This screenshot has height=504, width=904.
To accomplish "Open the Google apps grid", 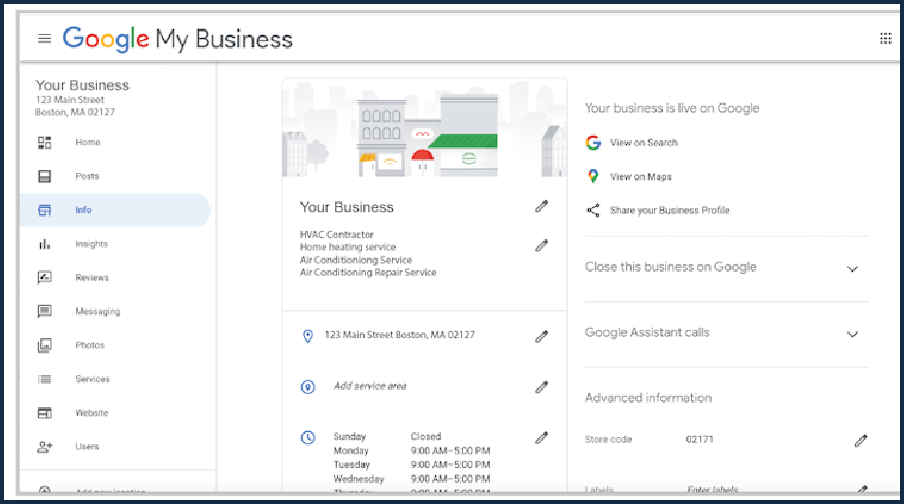I will click(886, 39).
